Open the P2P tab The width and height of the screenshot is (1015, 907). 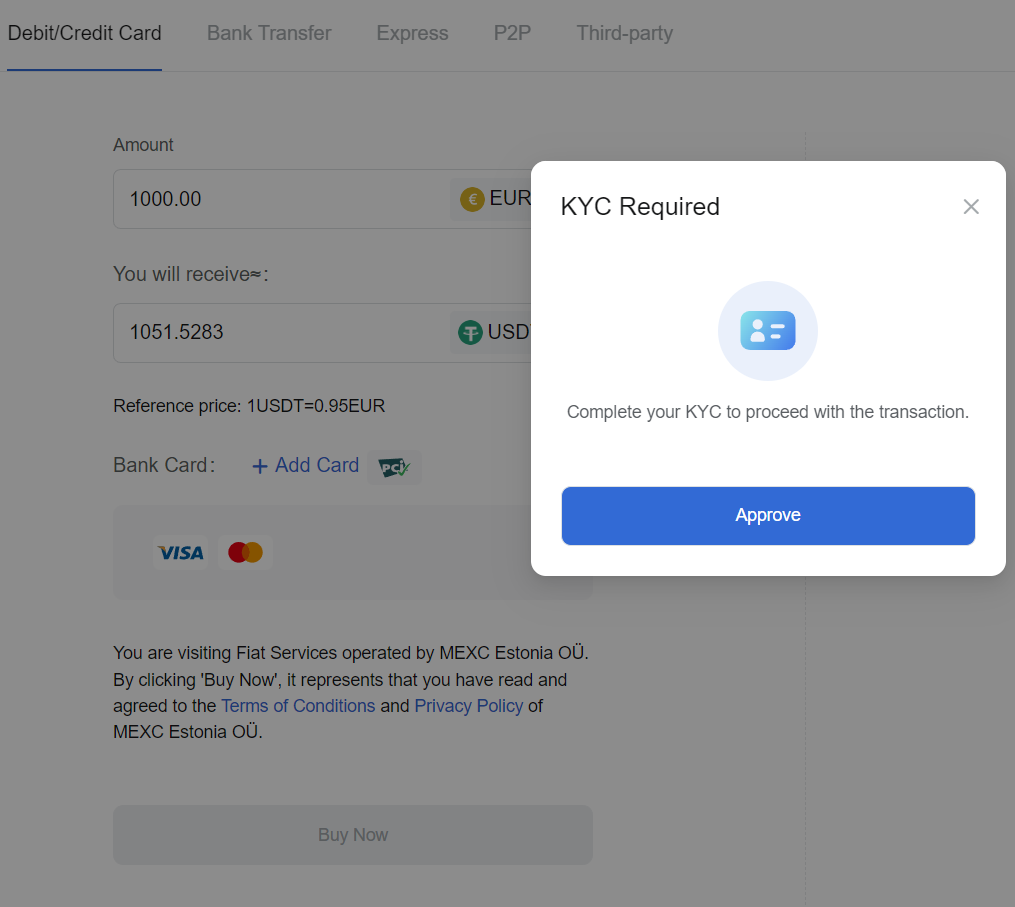pos(512,33)
